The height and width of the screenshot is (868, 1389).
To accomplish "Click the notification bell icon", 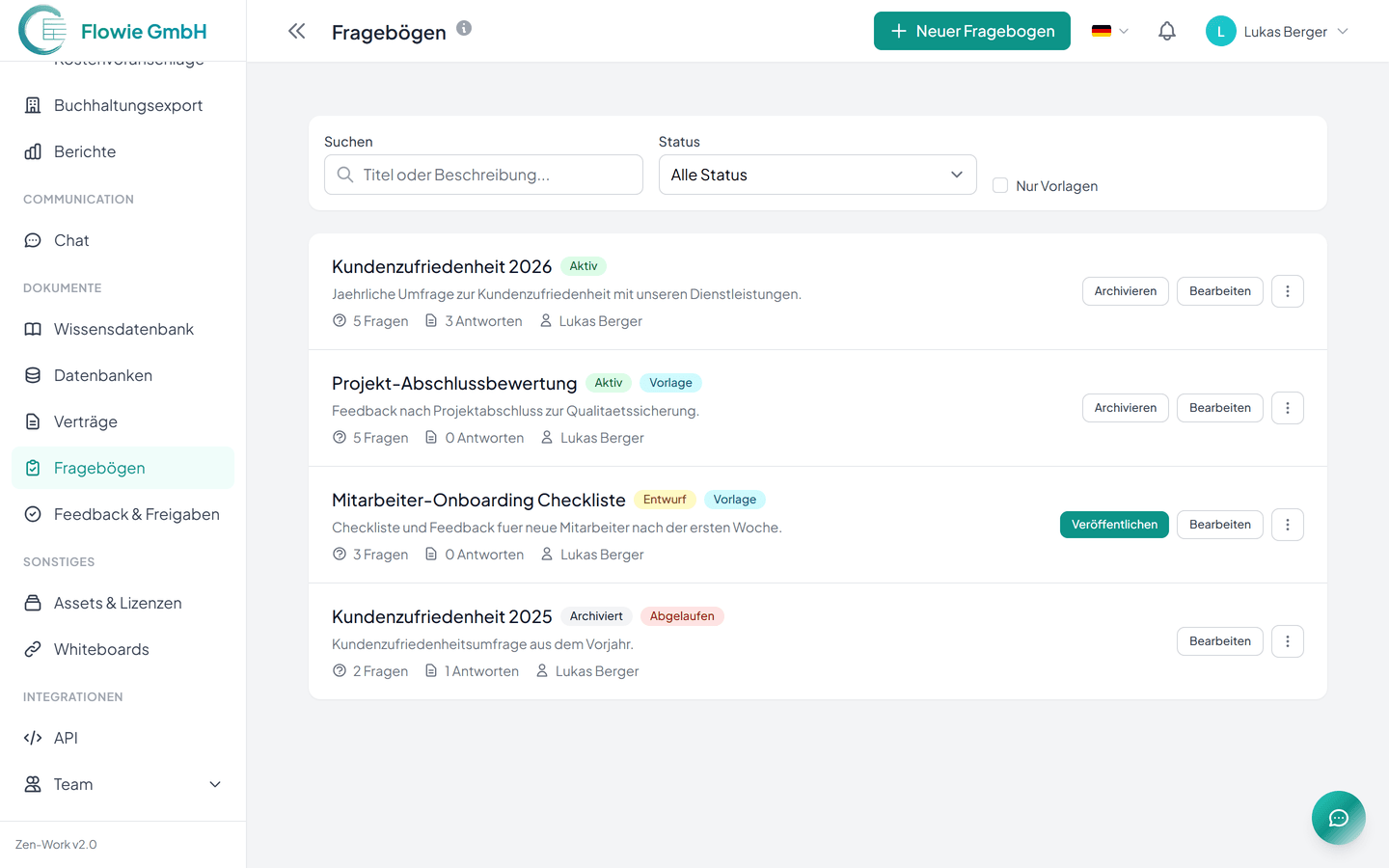I will [x=1166, y=30].
